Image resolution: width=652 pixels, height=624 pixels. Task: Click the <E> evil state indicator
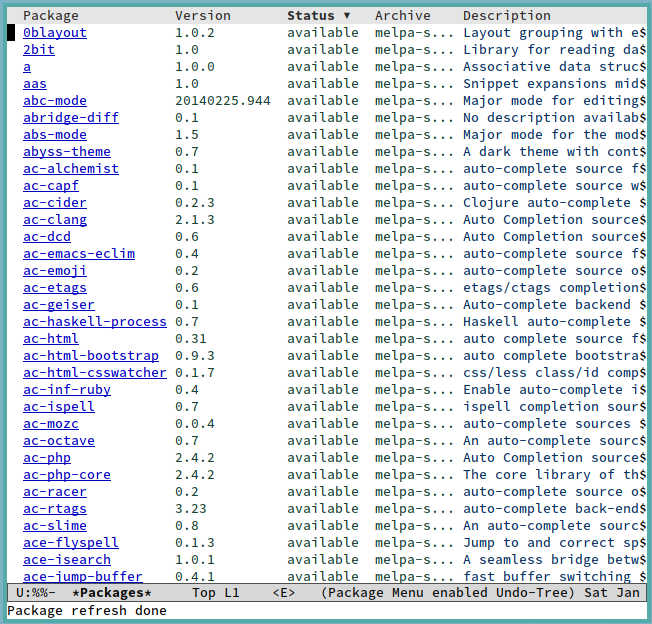284,592
